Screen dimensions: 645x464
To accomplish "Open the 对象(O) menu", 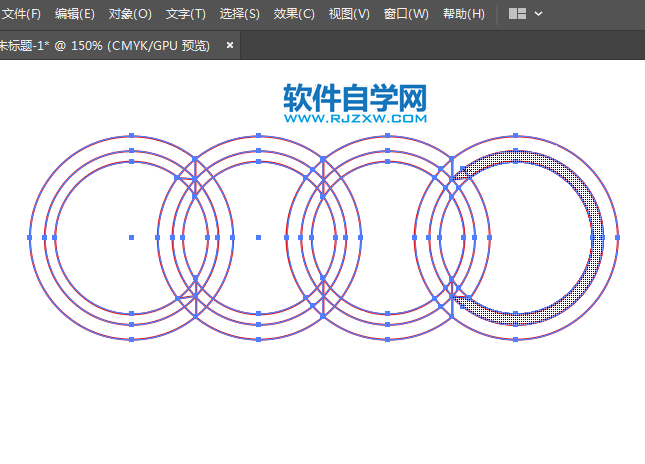I will point(130,14).
